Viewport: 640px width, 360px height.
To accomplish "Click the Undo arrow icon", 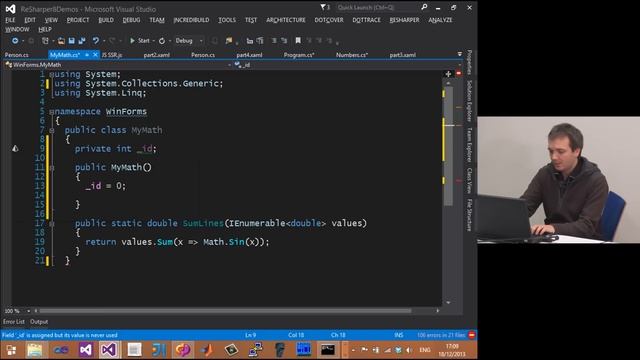I will 96,41.
